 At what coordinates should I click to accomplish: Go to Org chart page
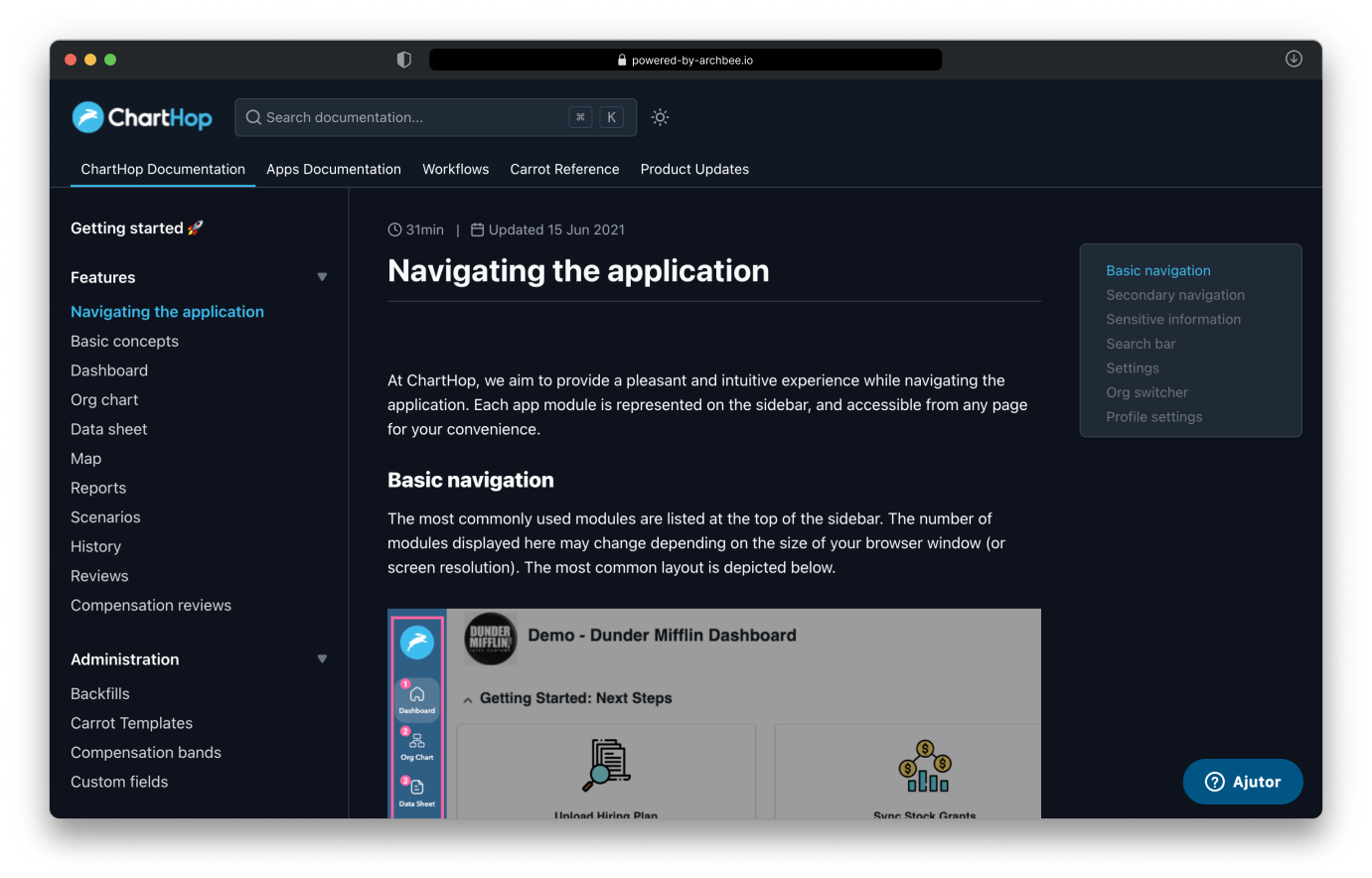[x=104, y=399]
